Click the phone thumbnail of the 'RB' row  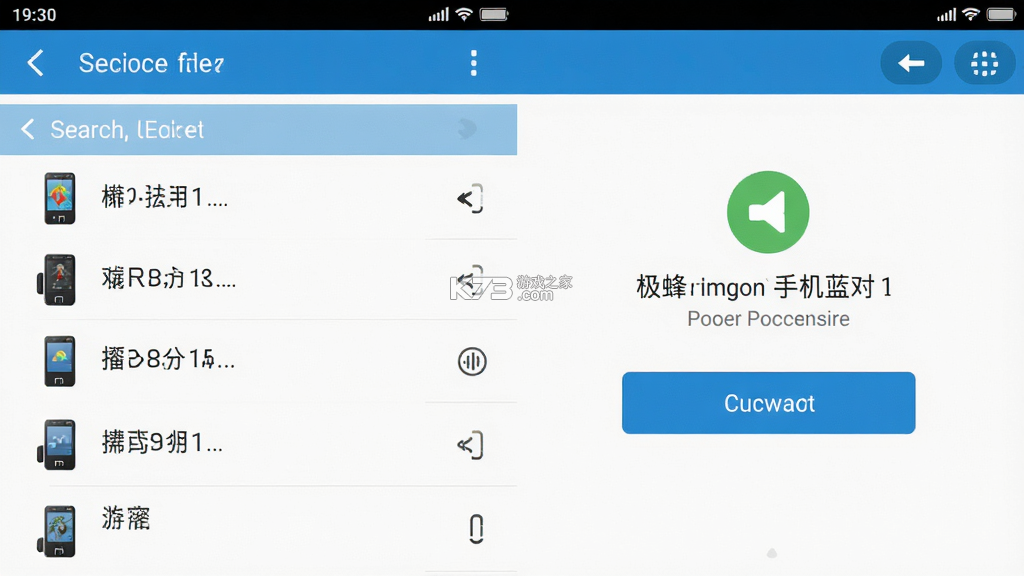click(57, 280)
